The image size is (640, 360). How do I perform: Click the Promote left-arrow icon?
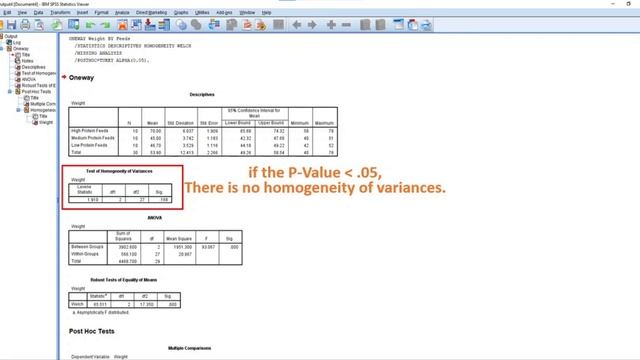coord(297,25)
